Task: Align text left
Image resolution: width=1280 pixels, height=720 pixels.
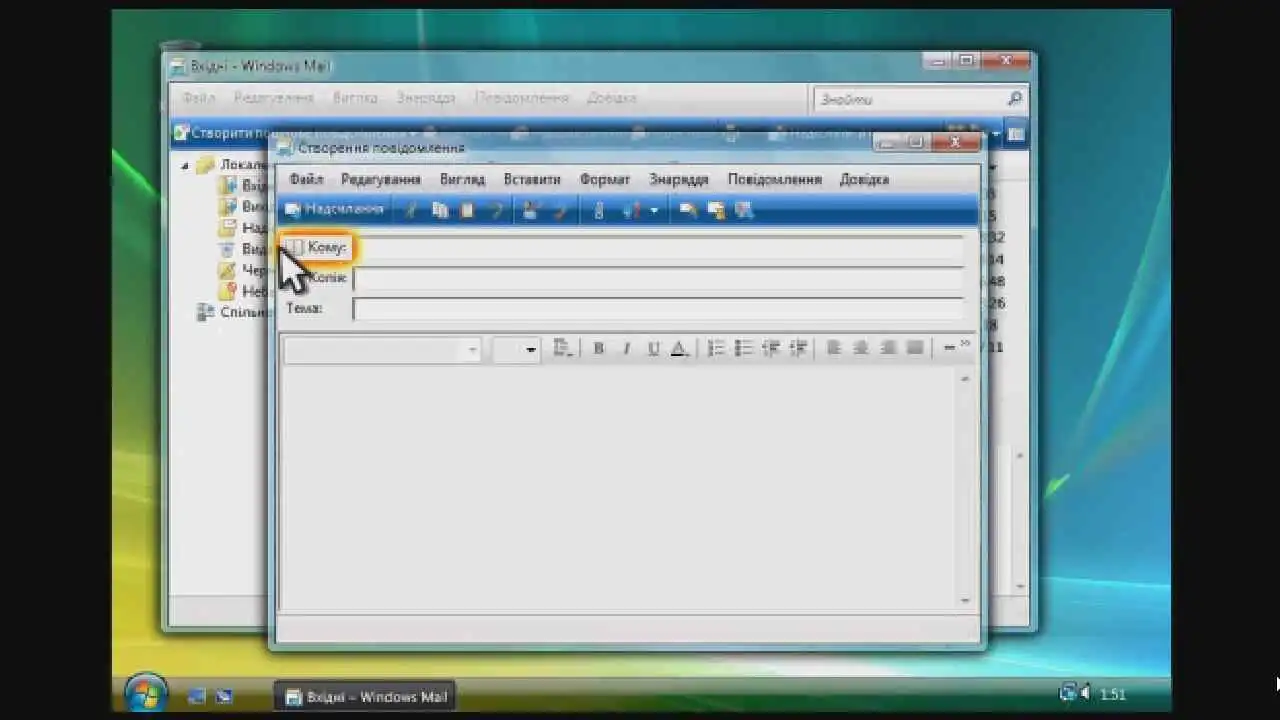Action: coord(834,348)
